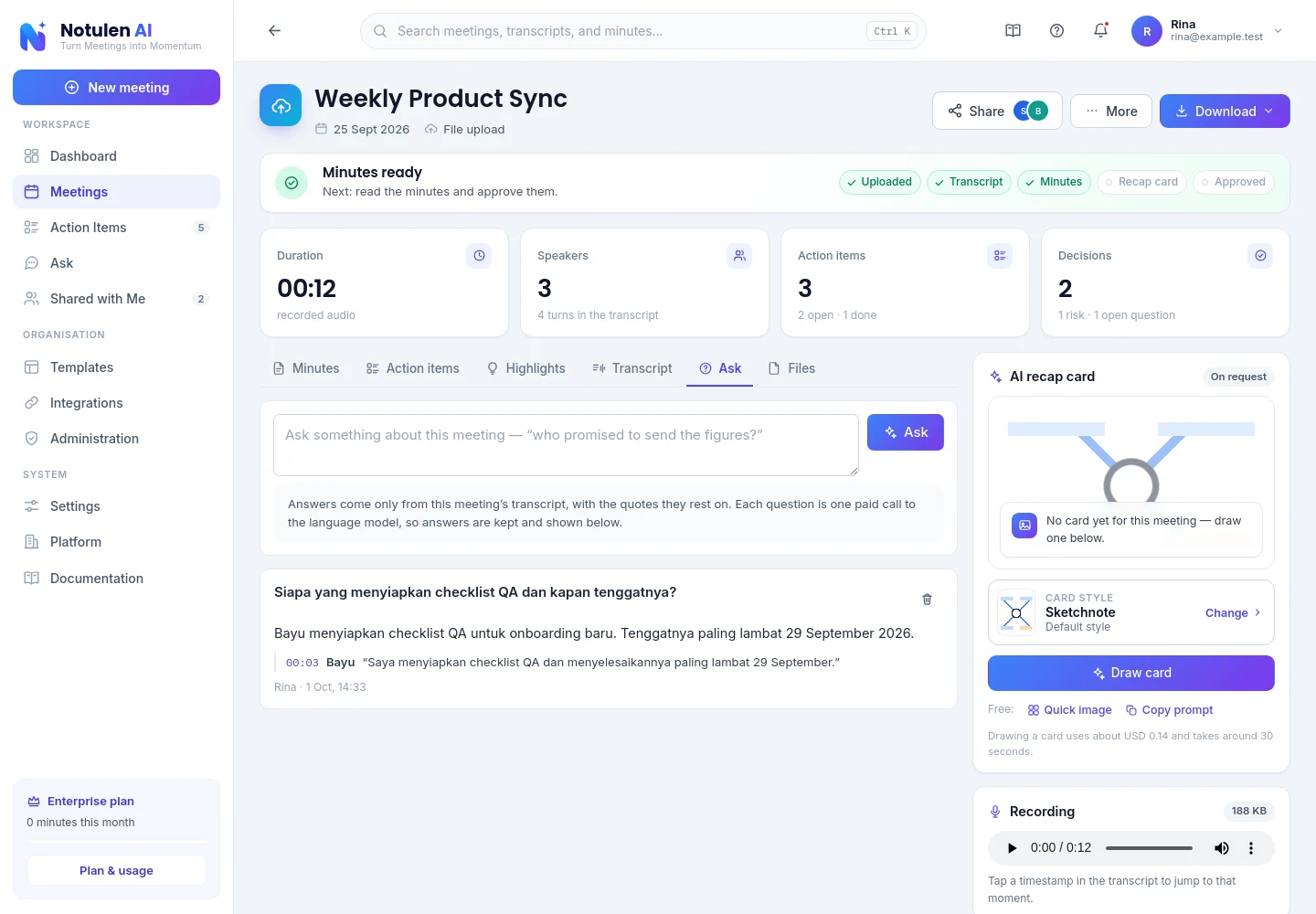Screen dimensions: 1316x914
Task: Play the recording
Action: [1012, 848]
